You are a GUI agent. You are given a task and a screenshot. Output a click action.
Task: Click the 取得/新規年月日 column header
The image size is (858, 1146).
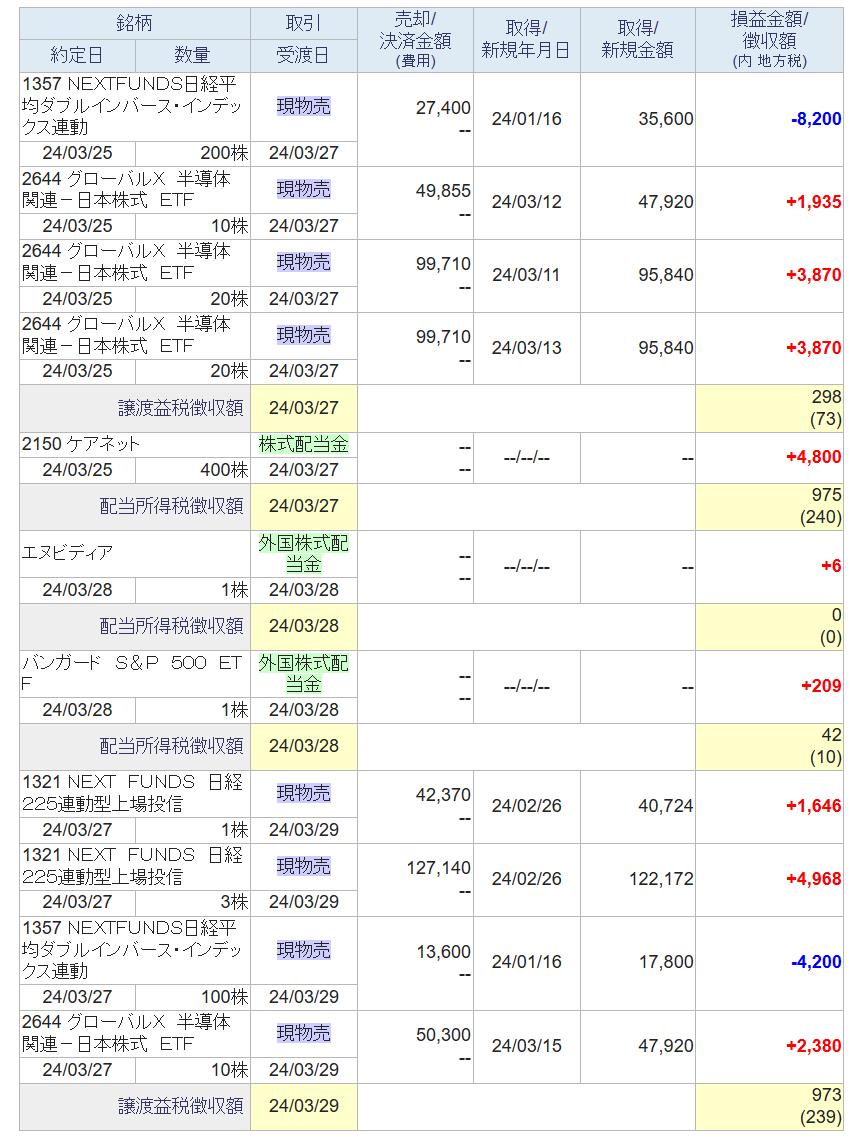526,40
